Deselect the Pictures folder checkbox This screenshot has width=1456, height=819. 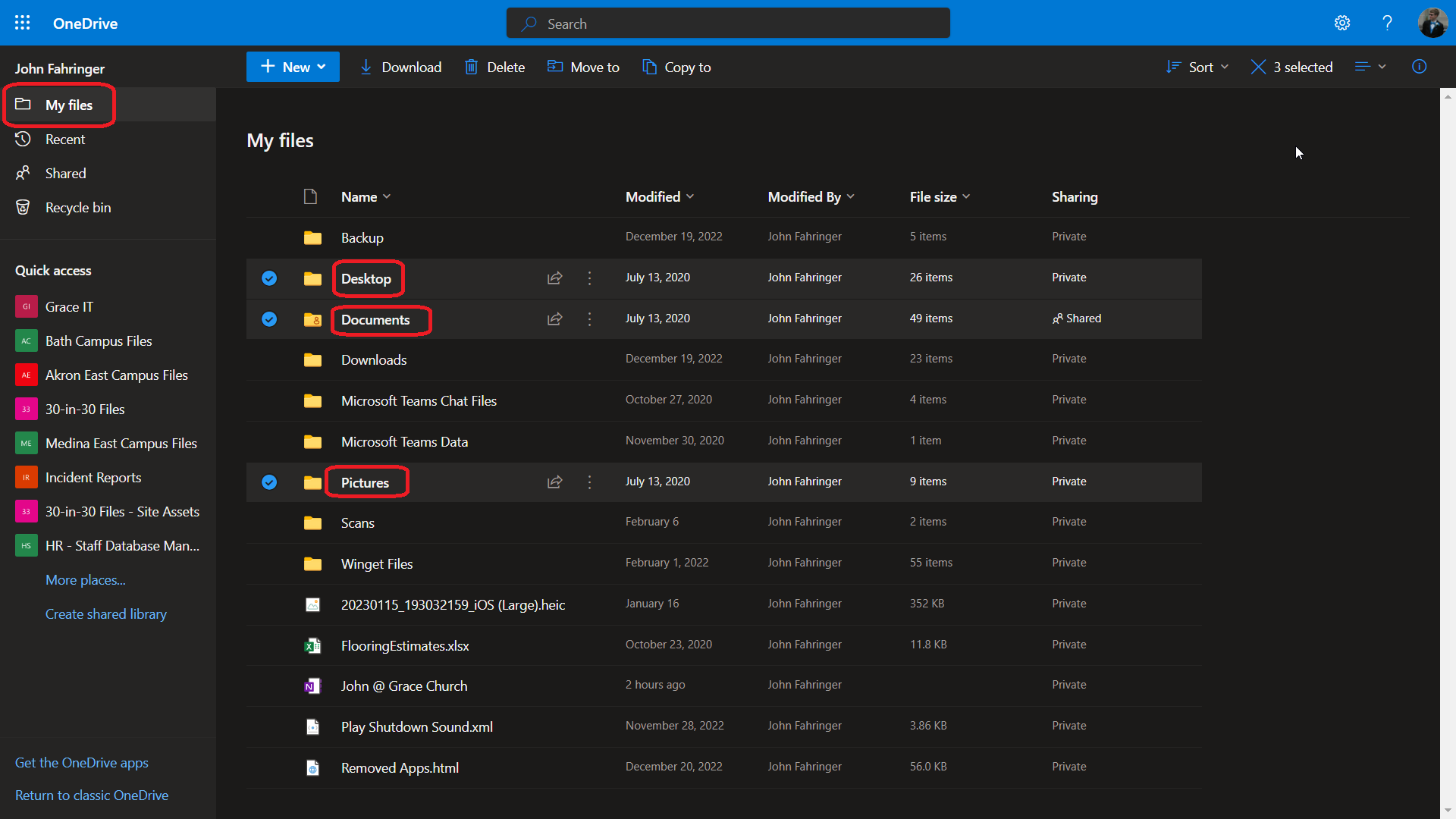coord(269,482)
